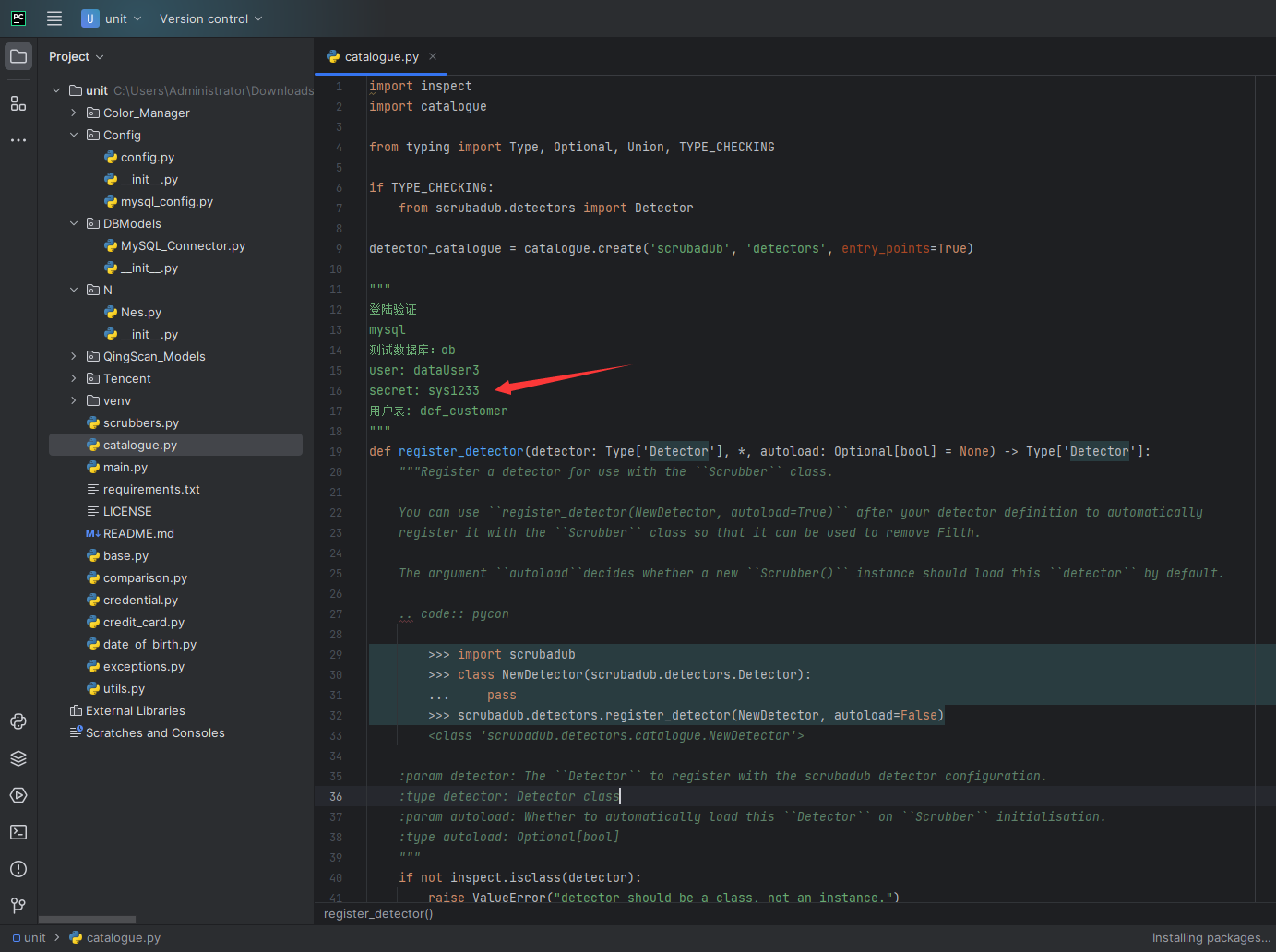Collapse the Config folder
This screenshot has height=952, width=1276.
pyautogui.click(x=74, y=135)
